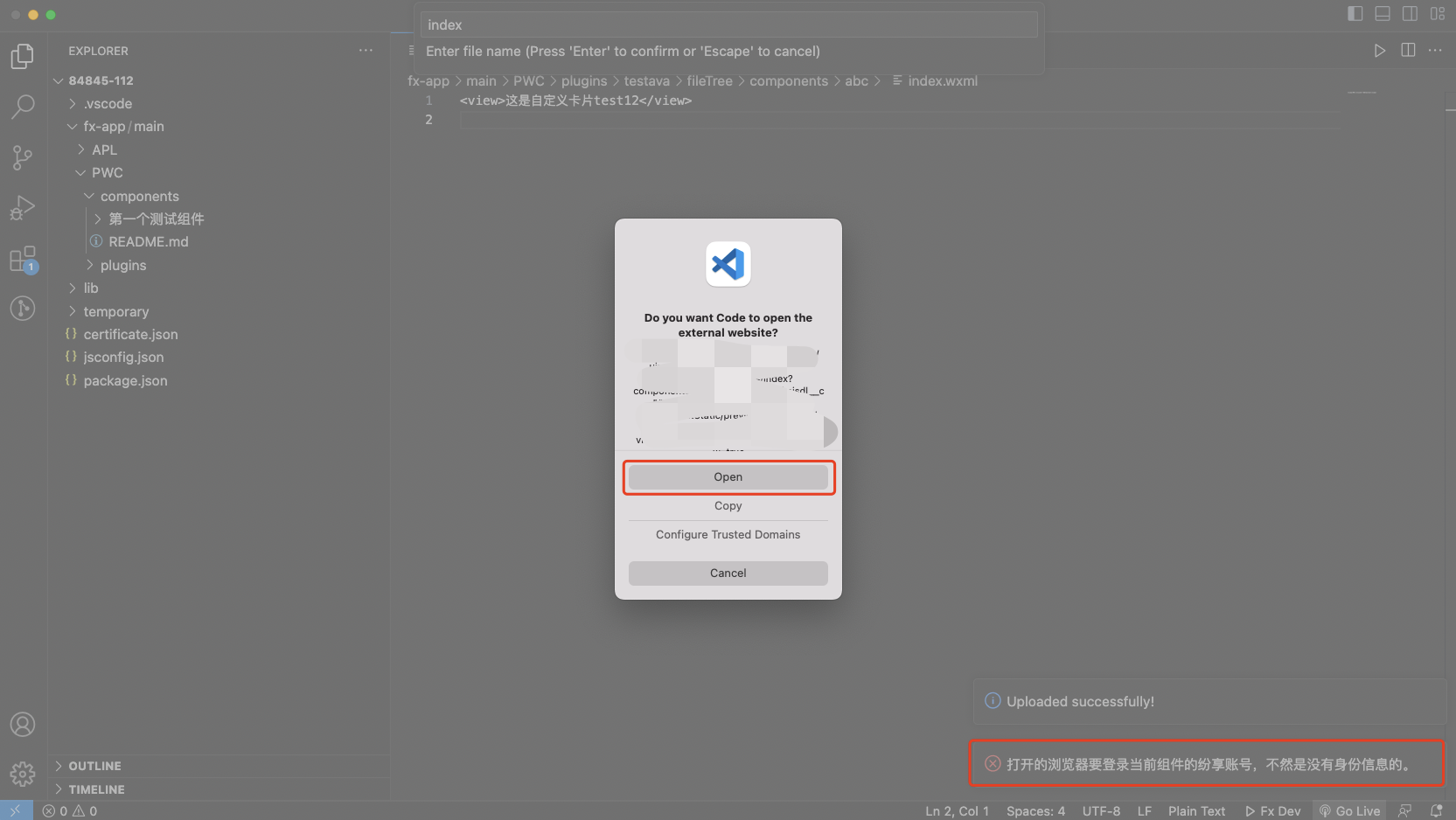Click Ln 2, Col 1 indicator
Viewport: 1456px width, 820px height.
click(957, 810)
